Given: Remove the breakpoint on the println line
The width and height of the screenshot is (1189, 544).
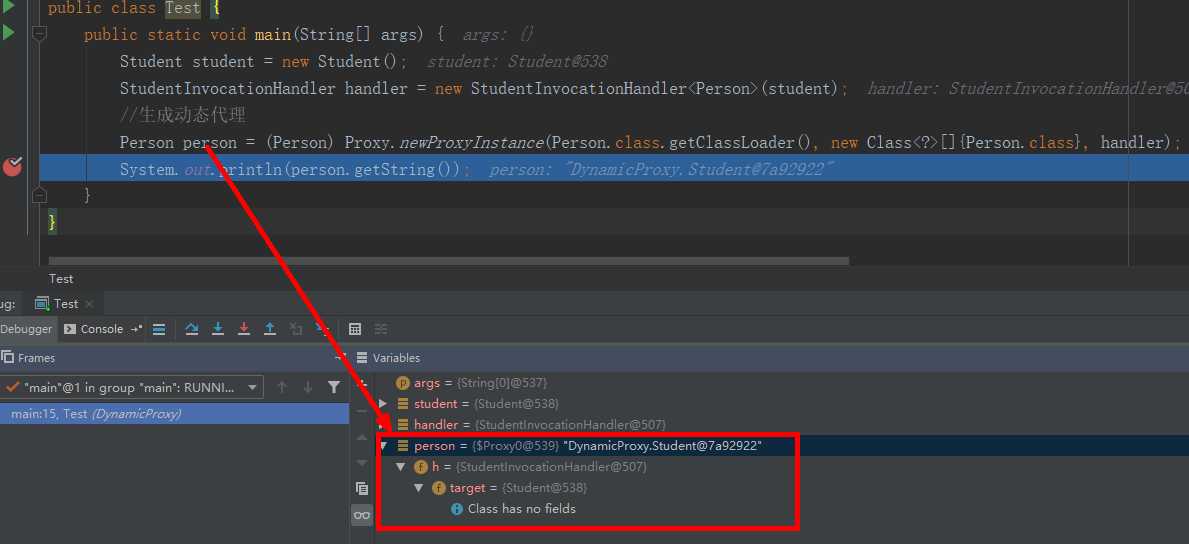Looking at the screenshot, I should click(13, 166).
